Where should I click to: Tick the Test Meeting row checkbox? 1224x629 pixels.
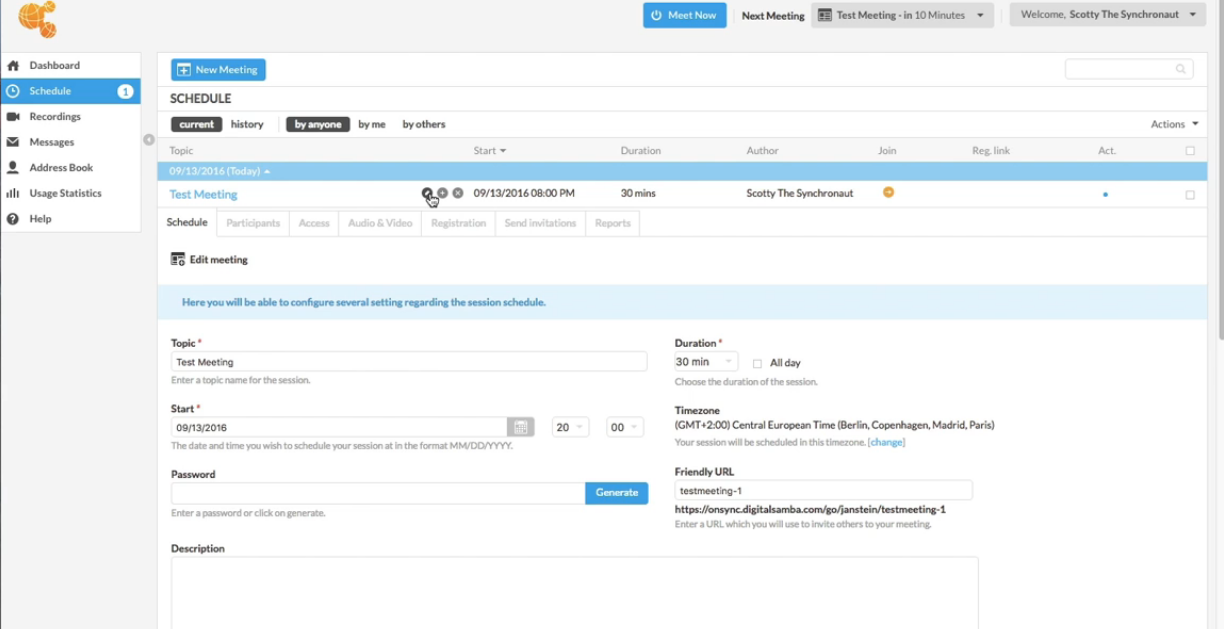coord(1190,195)
